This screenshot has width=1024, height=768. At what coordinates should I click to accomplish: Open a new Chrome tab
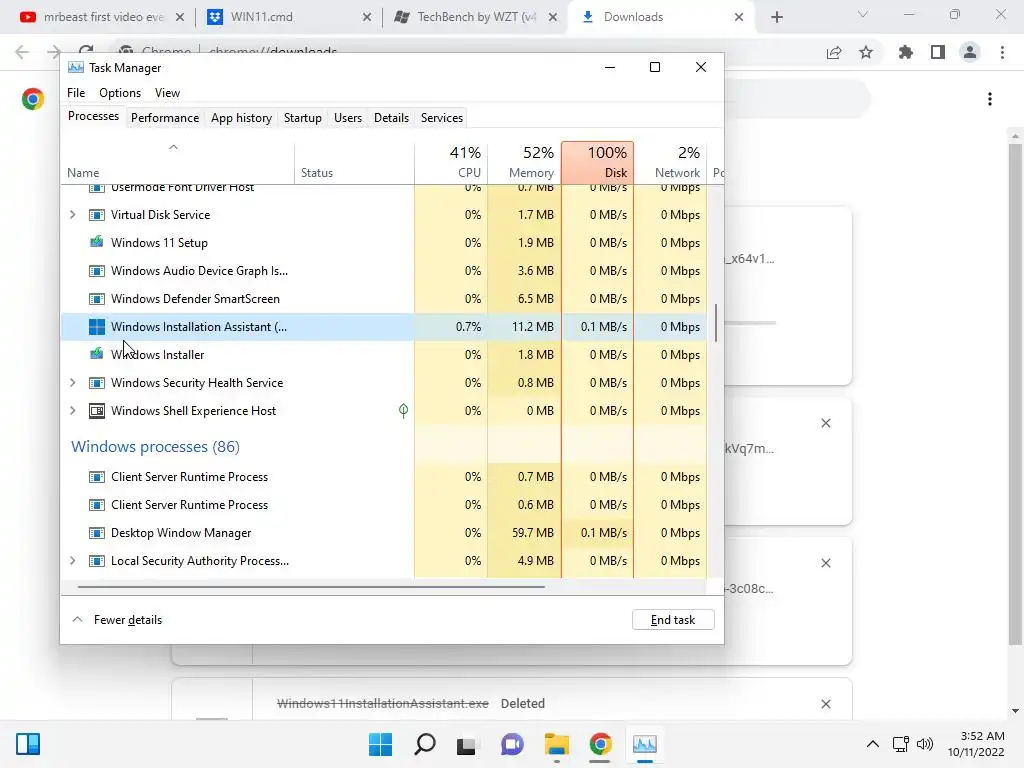[x=776, y=17]
